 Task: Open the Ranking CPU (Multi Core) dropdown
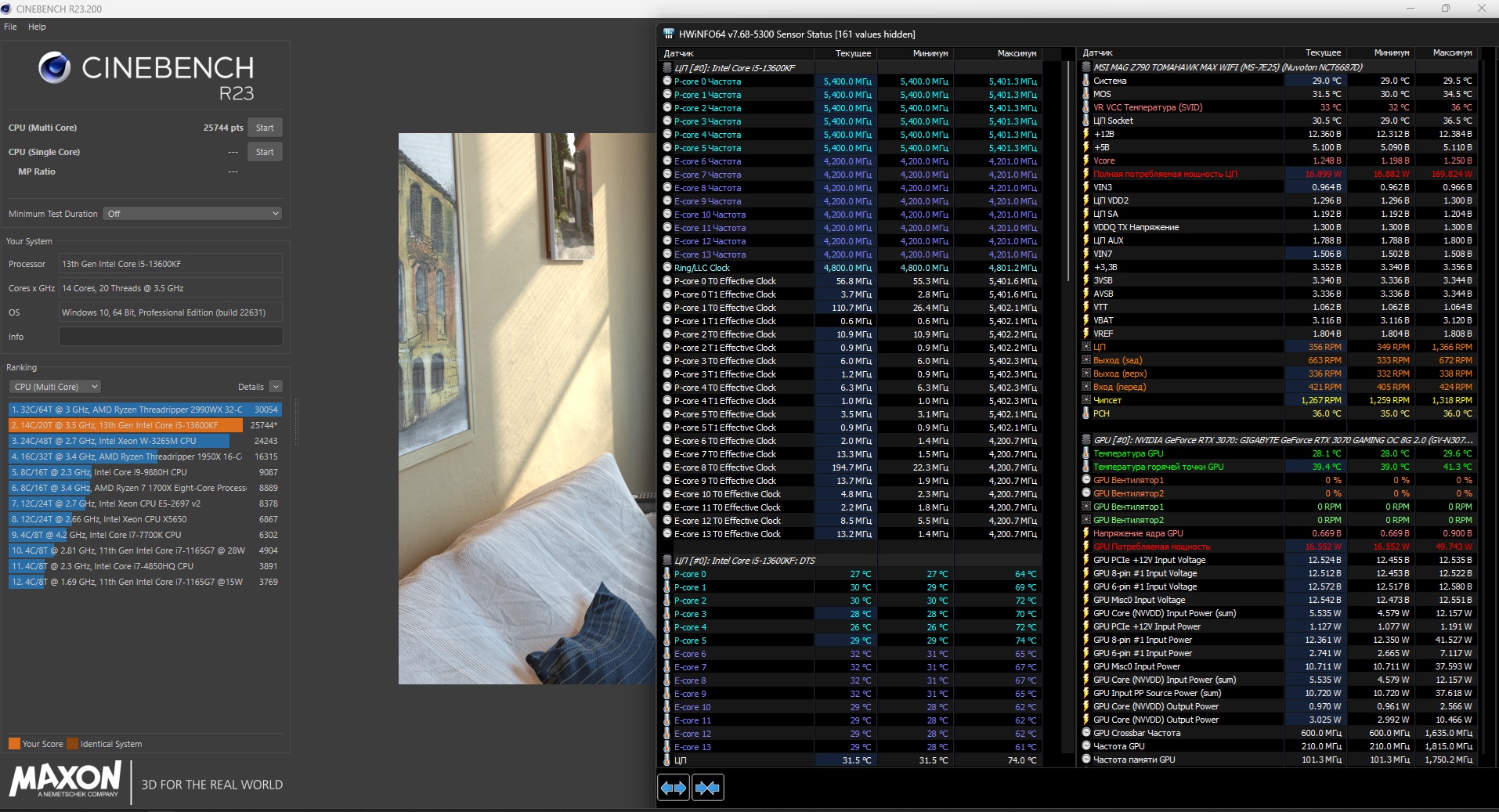tap(55, 387)
